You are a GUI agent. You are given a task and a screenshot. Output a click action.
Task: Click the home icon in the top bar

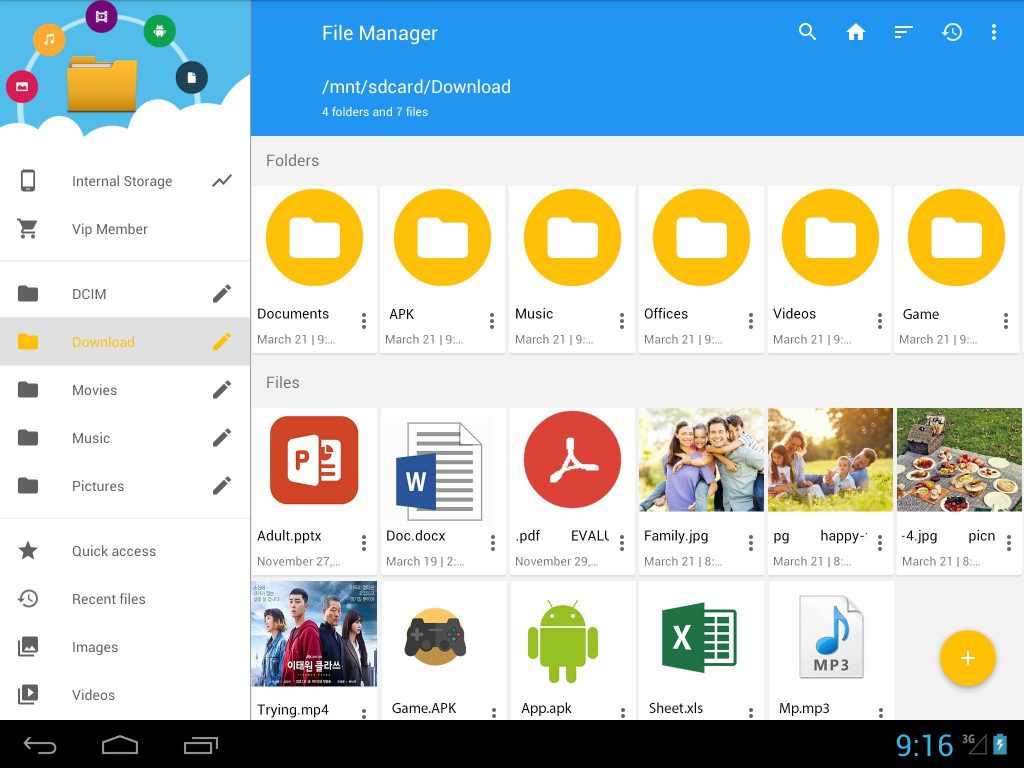tap(856, 31)
